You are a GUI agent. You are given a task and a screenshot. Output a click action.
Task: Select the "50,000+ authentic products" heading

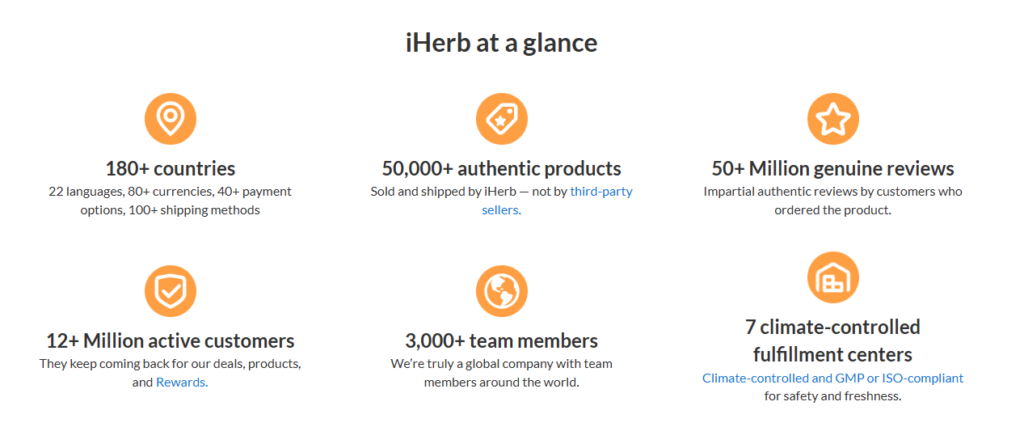point(501,168)
